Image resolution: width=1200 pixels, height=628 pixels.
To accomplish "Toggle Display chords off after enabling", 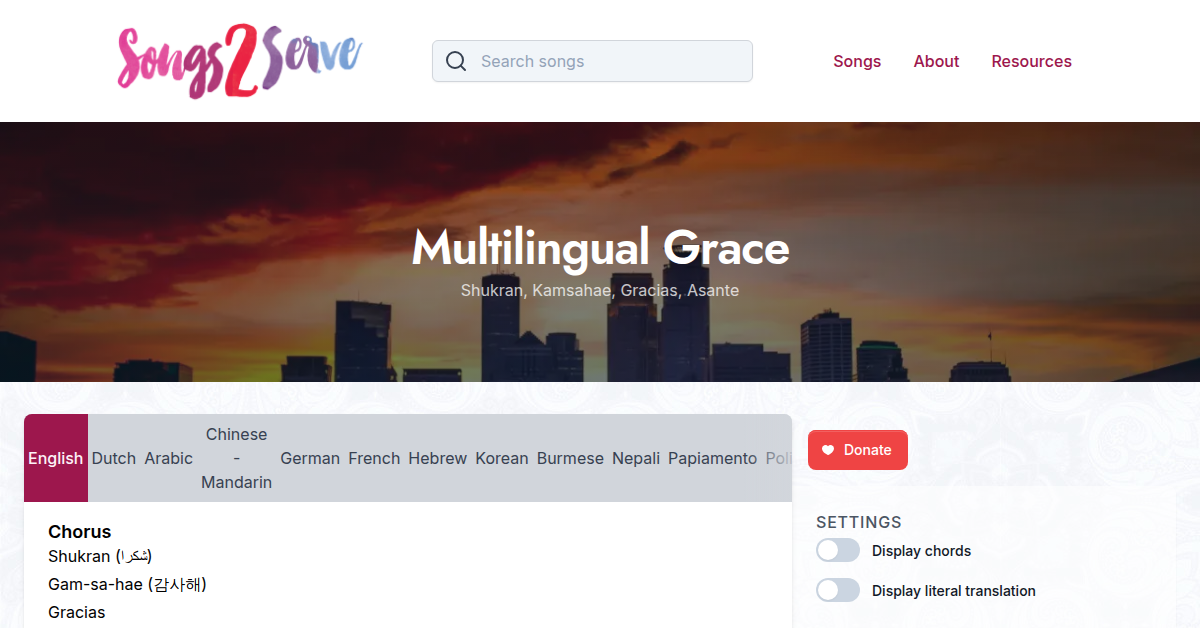I will coord(837,550).
